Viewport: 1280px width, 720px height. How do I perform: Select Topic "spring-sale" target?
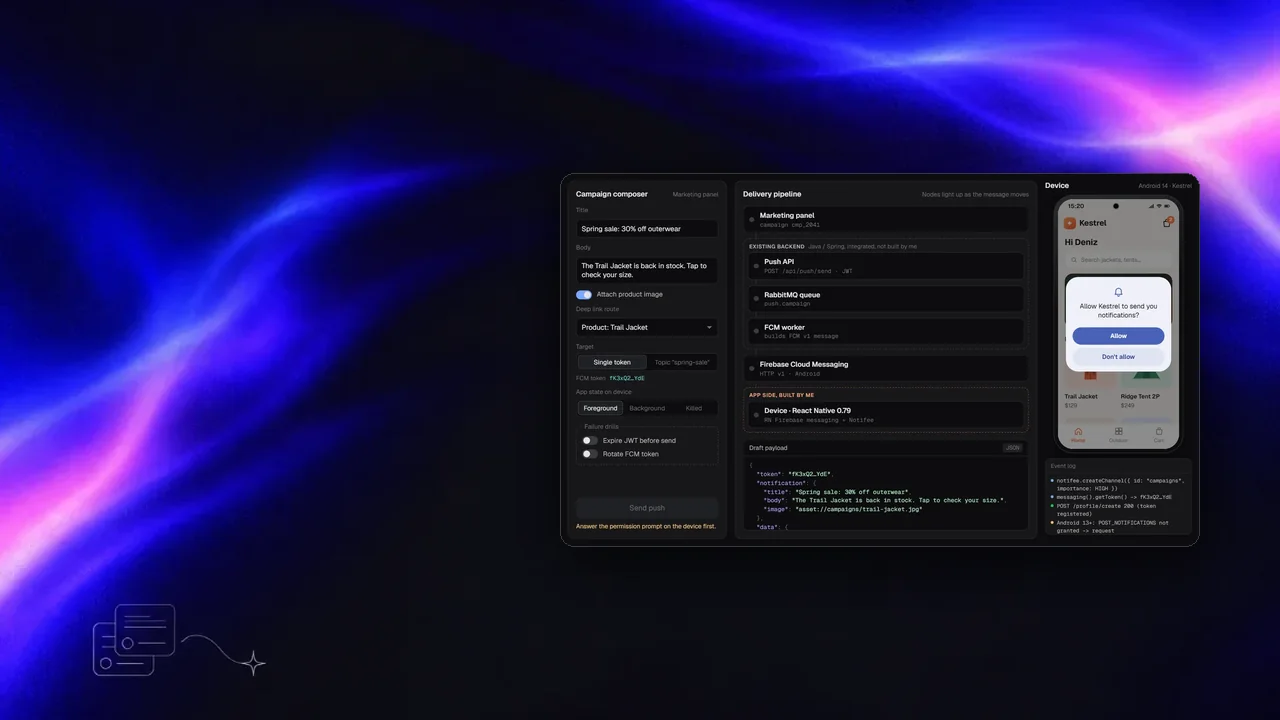point(682,362)
